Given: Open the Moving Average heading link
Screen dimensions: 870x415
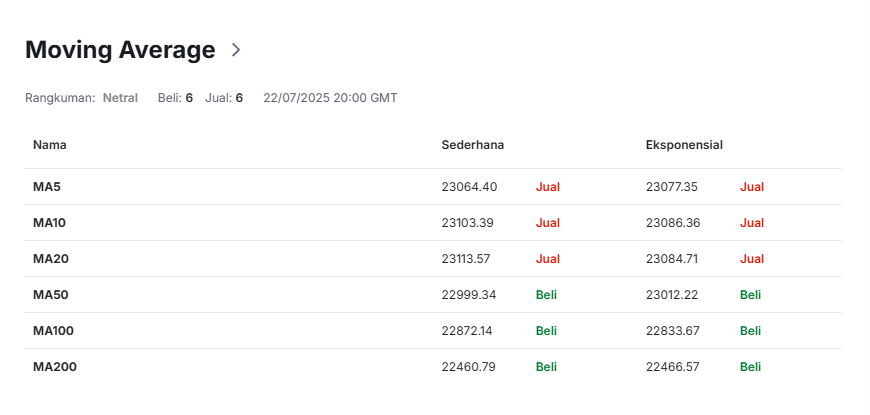Looking at the screenshot, I should pos(120,50).
